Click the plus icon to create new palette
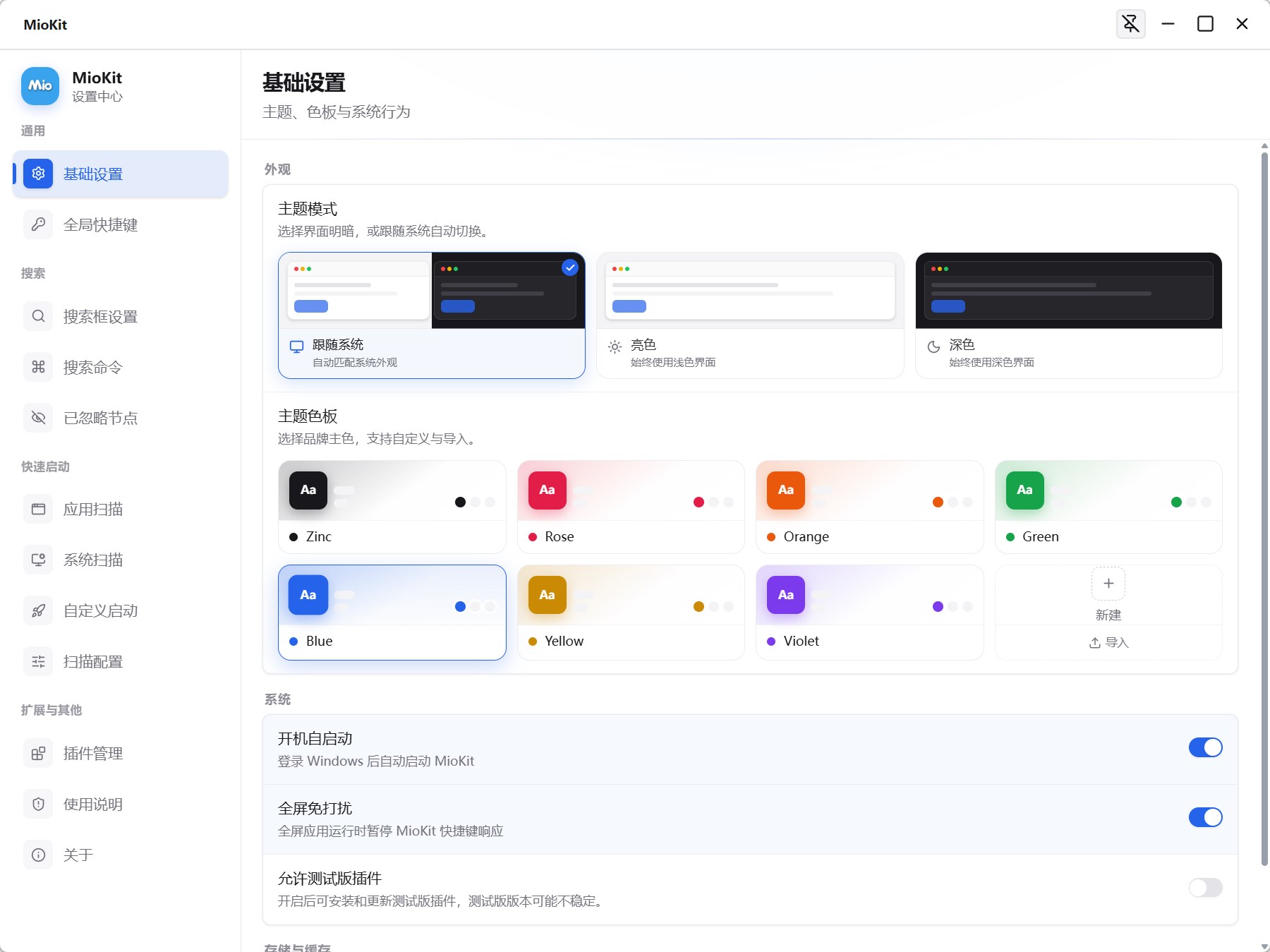Viewport: 1270px width, 952px height. click(x=1108, y=584)
